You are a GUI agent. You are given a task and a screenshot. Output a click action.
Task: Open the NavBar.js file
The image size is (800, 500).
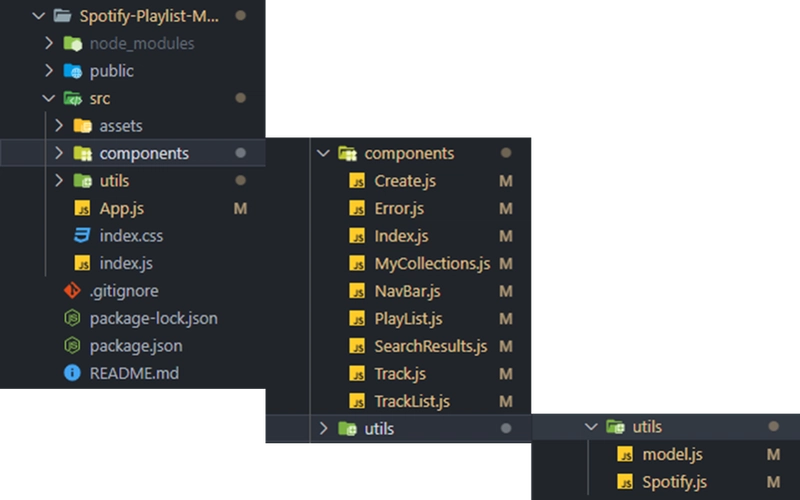click(407, 291)
